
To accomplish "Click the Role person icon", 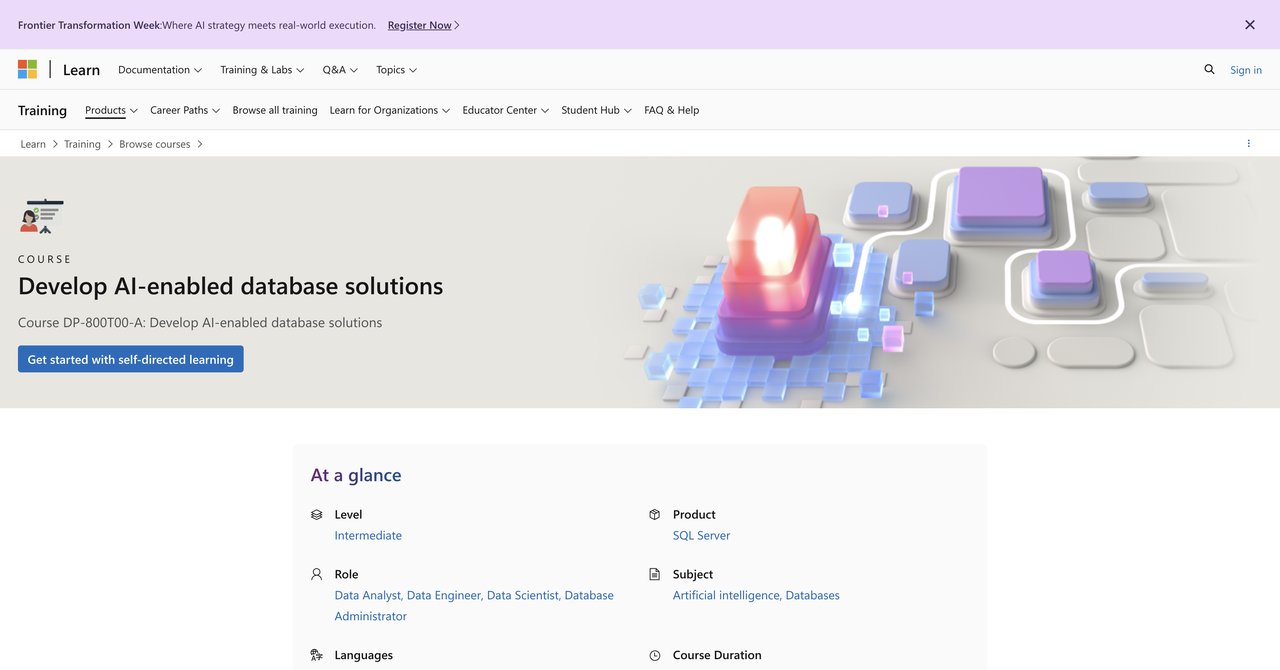I will [x=317, y=575].
